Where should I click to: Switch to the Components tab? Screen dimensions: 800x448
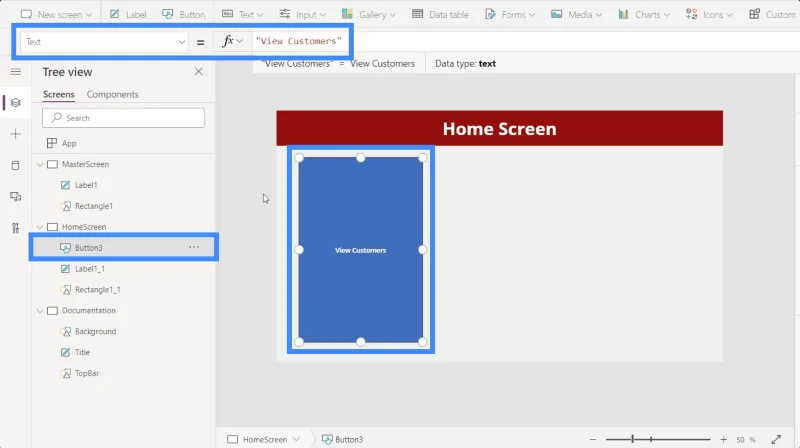point(113,94)
